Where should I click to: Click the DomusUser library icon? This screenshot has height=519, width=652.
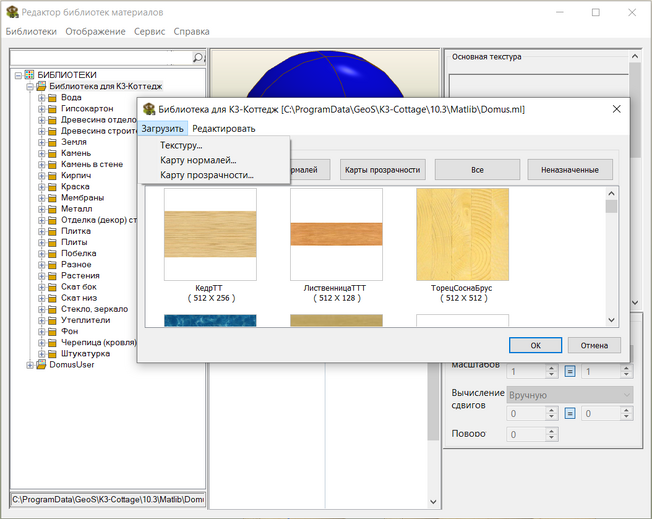pyautogui.click(x=41, y=365)
